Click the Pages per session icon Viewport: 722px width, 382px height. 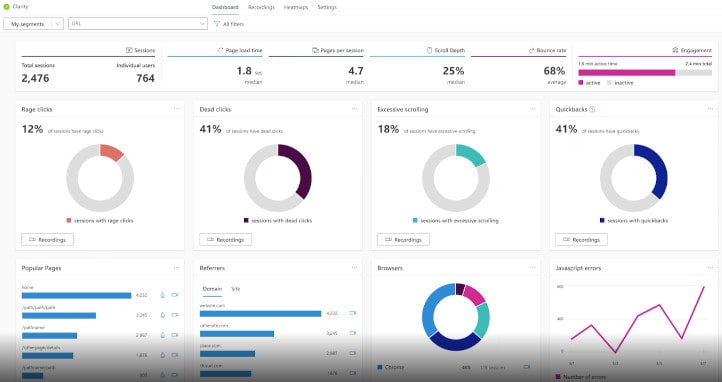coord(315,50)
